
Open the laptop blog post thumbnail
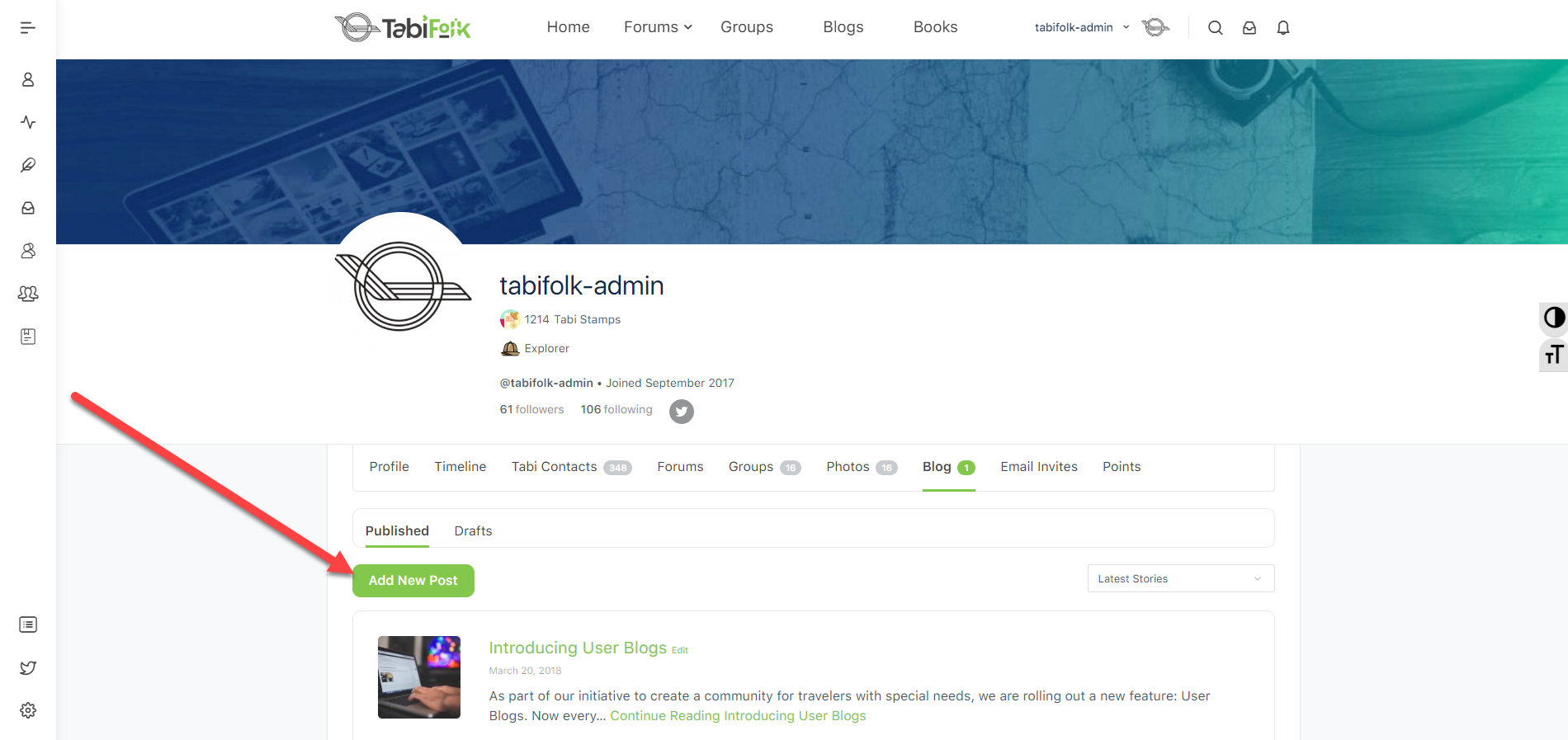click(419, 677)
